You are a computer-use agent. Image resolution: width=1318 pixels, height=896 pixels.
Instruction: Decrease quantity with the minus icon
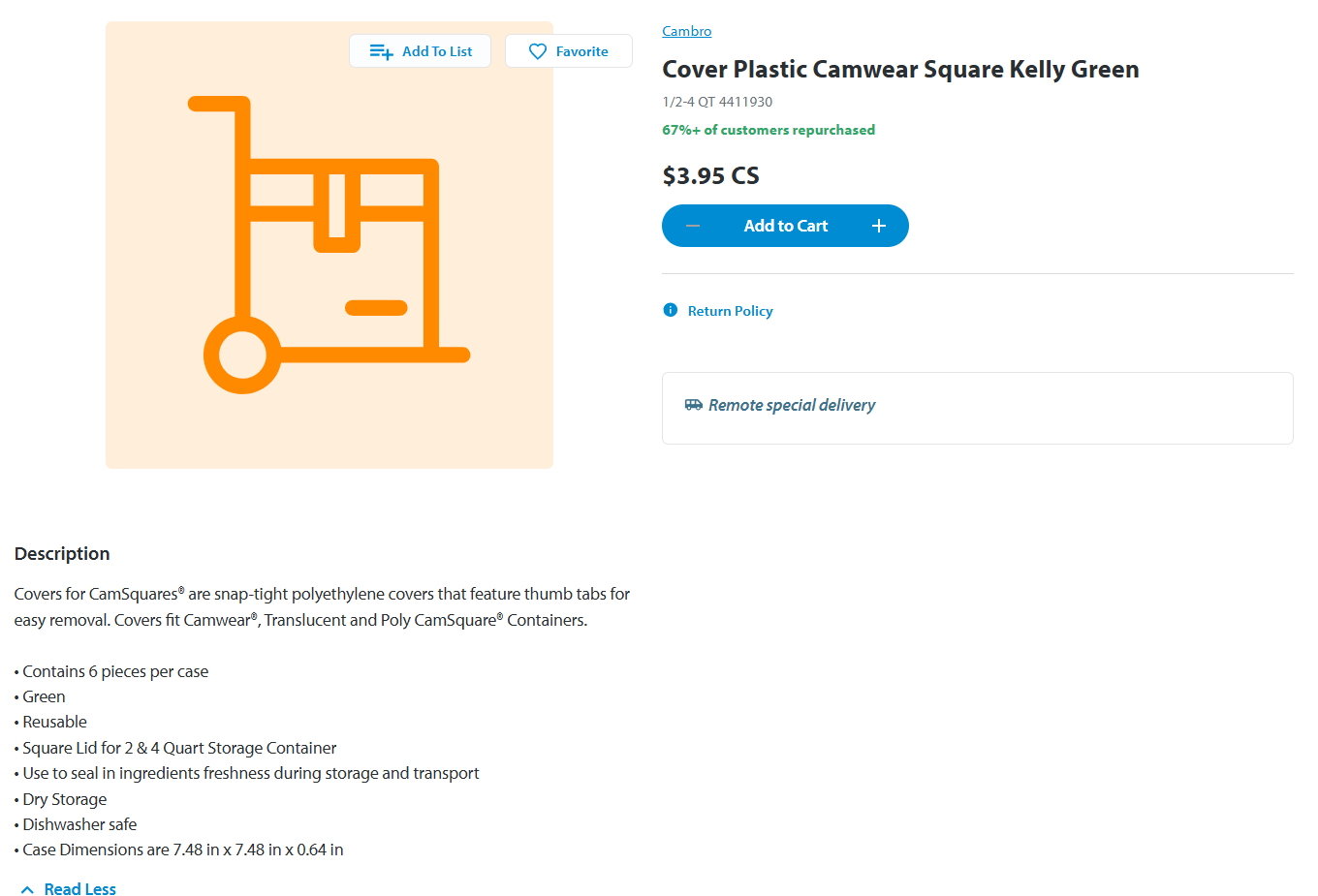[x=693, y=226]
